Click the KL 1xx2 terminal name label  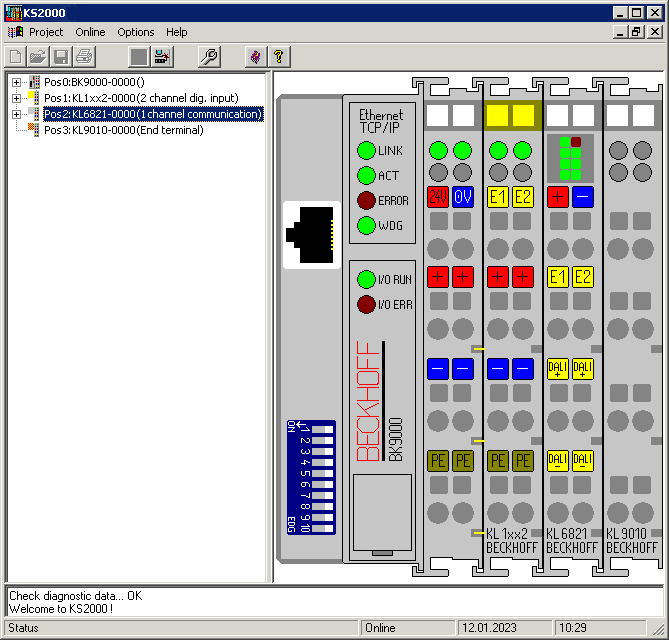tap(507, 533)
